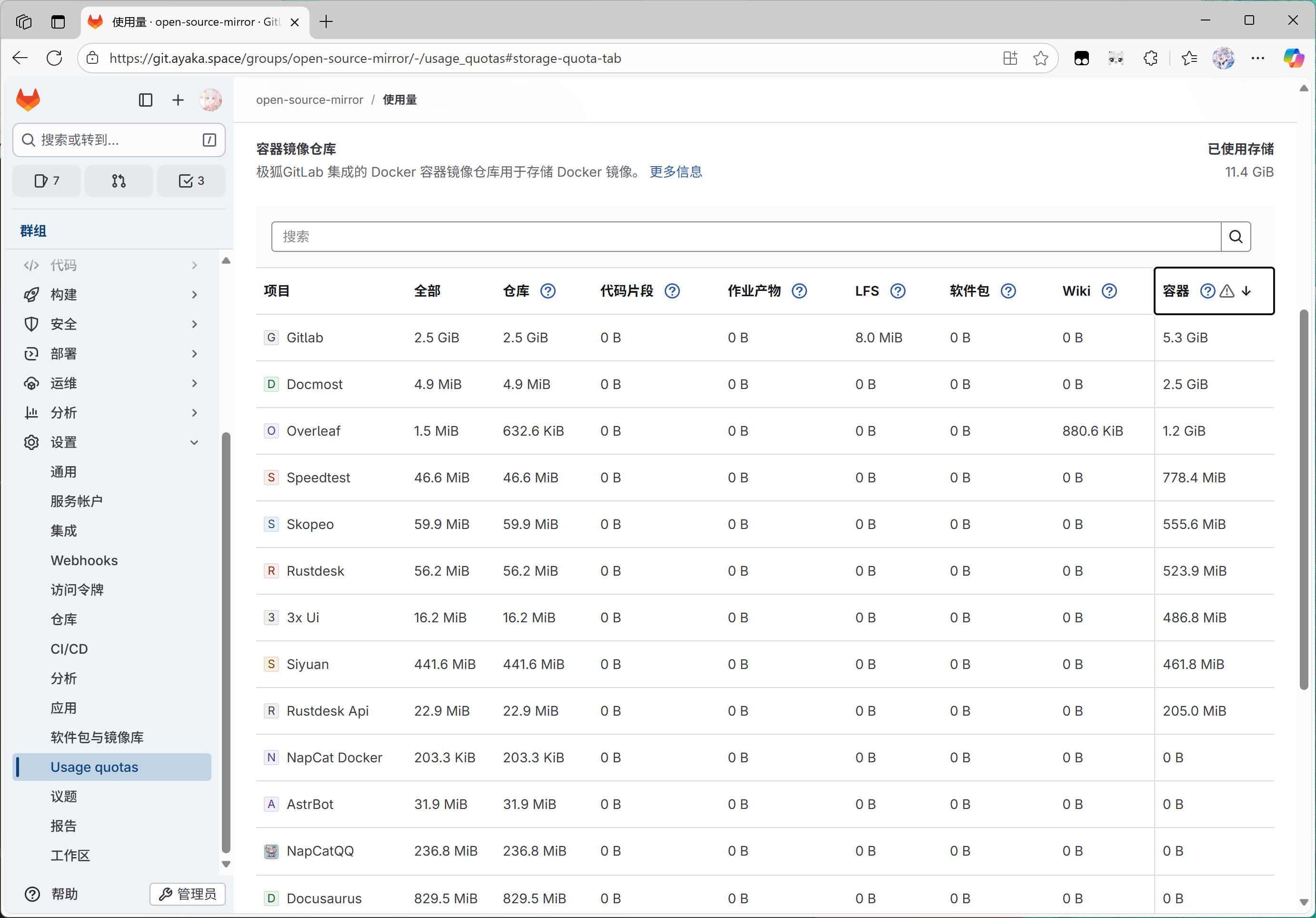Click the issues icon showing 7
This screenshot has width=1316, height=918.
(x=46, y=180)
